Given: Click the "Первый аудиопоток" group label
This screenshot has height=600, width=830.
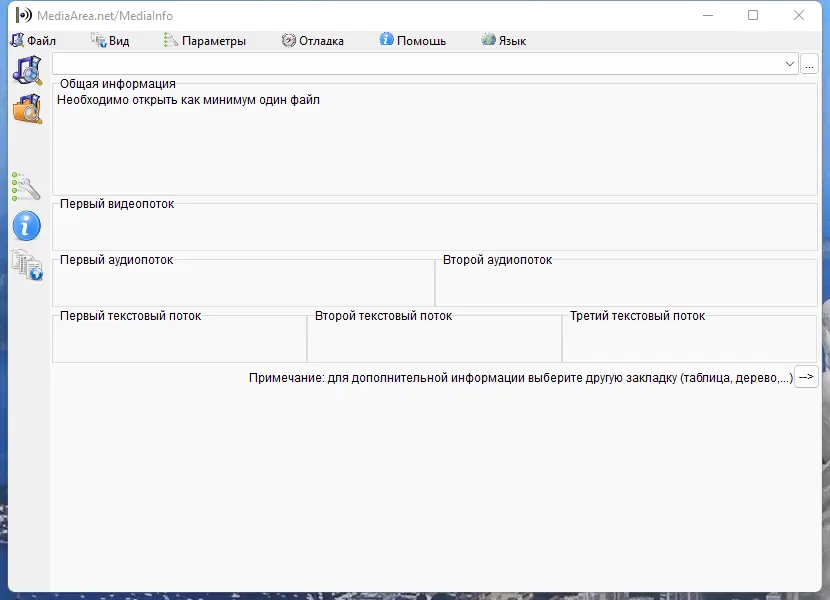Looking at the screenshot, I should [x=116, y=260].
